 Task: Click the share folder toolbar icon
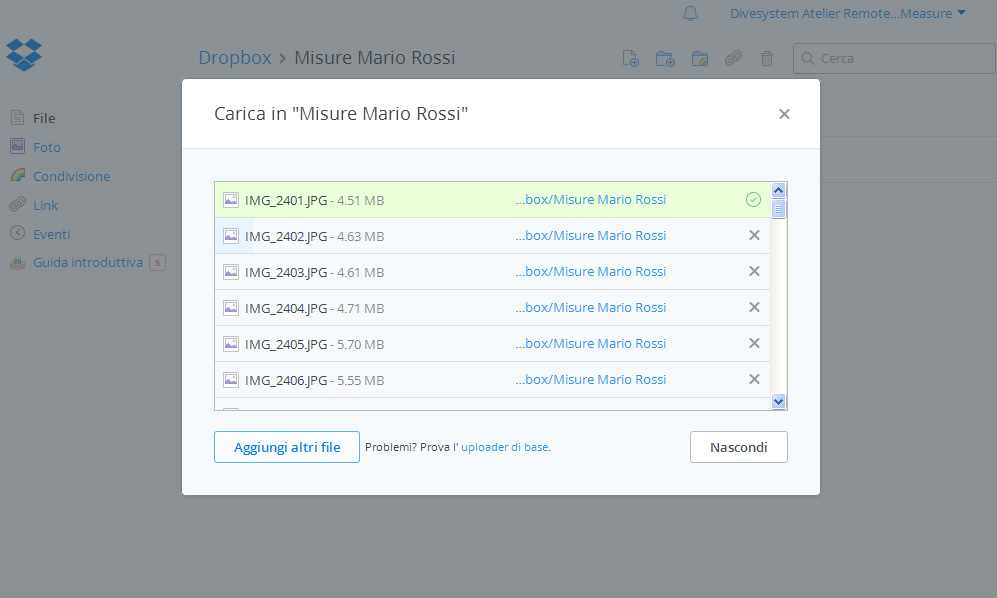(700, 59)
